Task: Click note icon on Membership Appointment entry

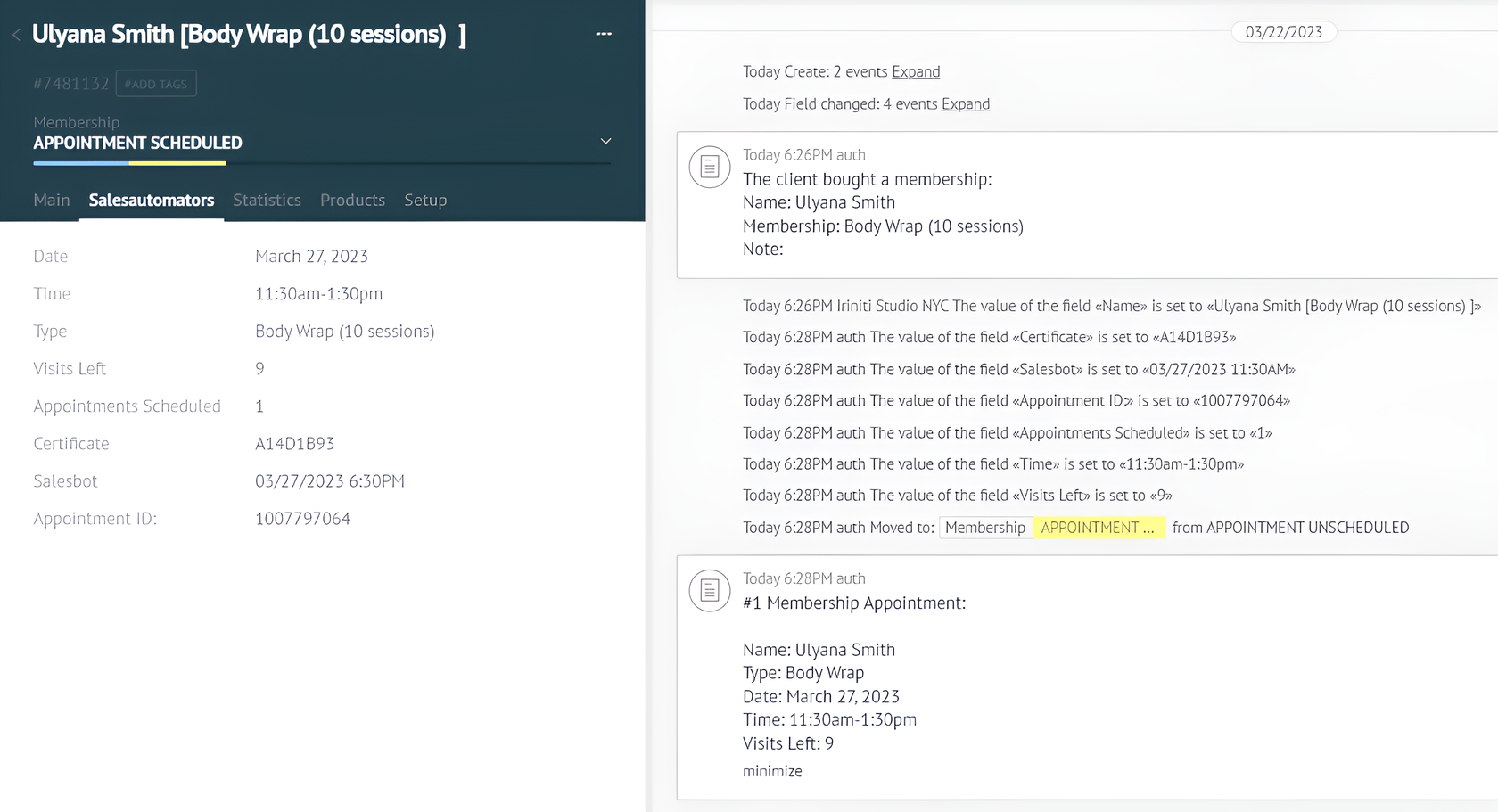Action: [x=710, y=590]
